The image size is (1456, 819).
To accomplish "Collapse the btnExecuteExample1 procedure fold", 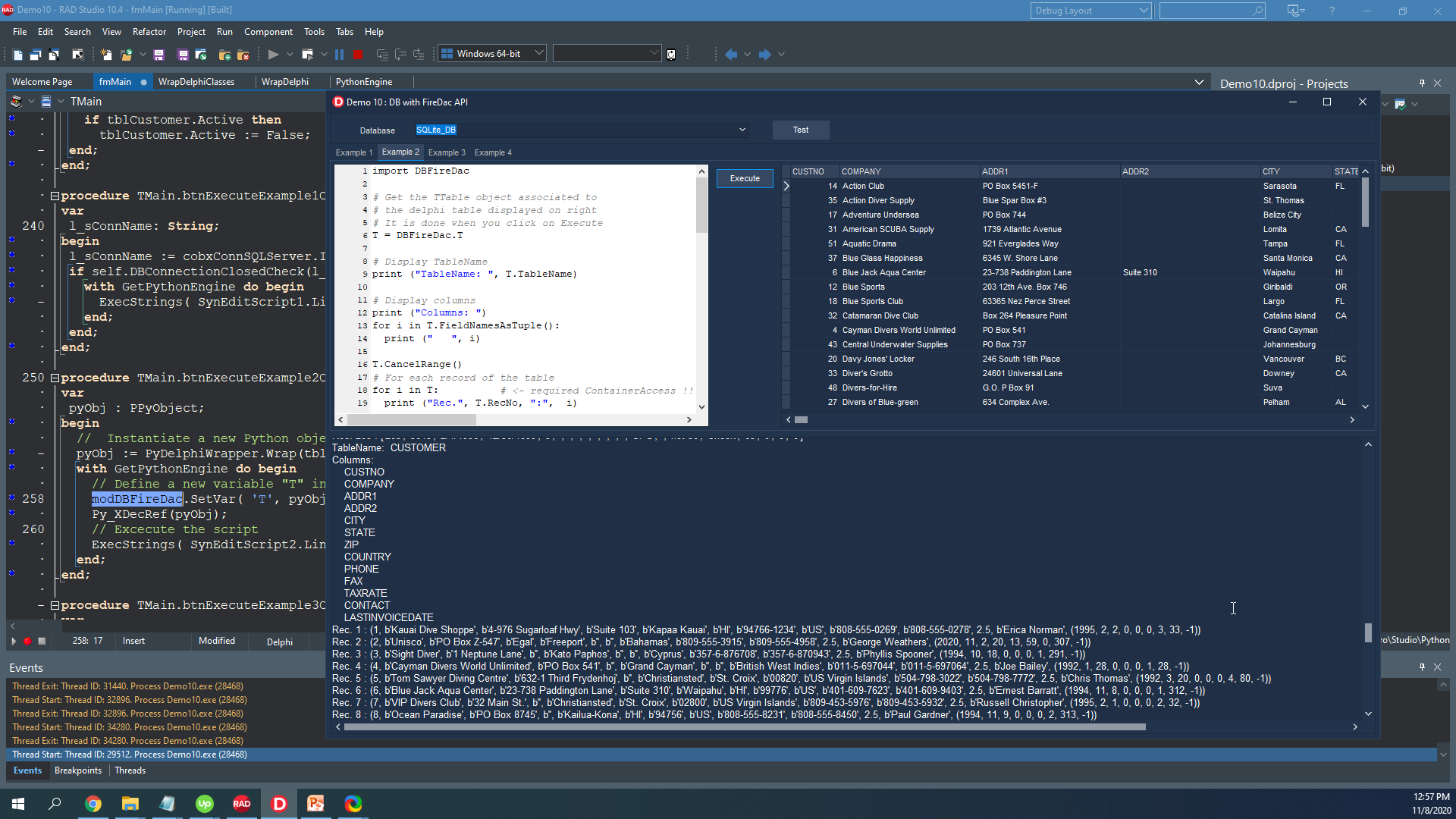I will 55,196.
